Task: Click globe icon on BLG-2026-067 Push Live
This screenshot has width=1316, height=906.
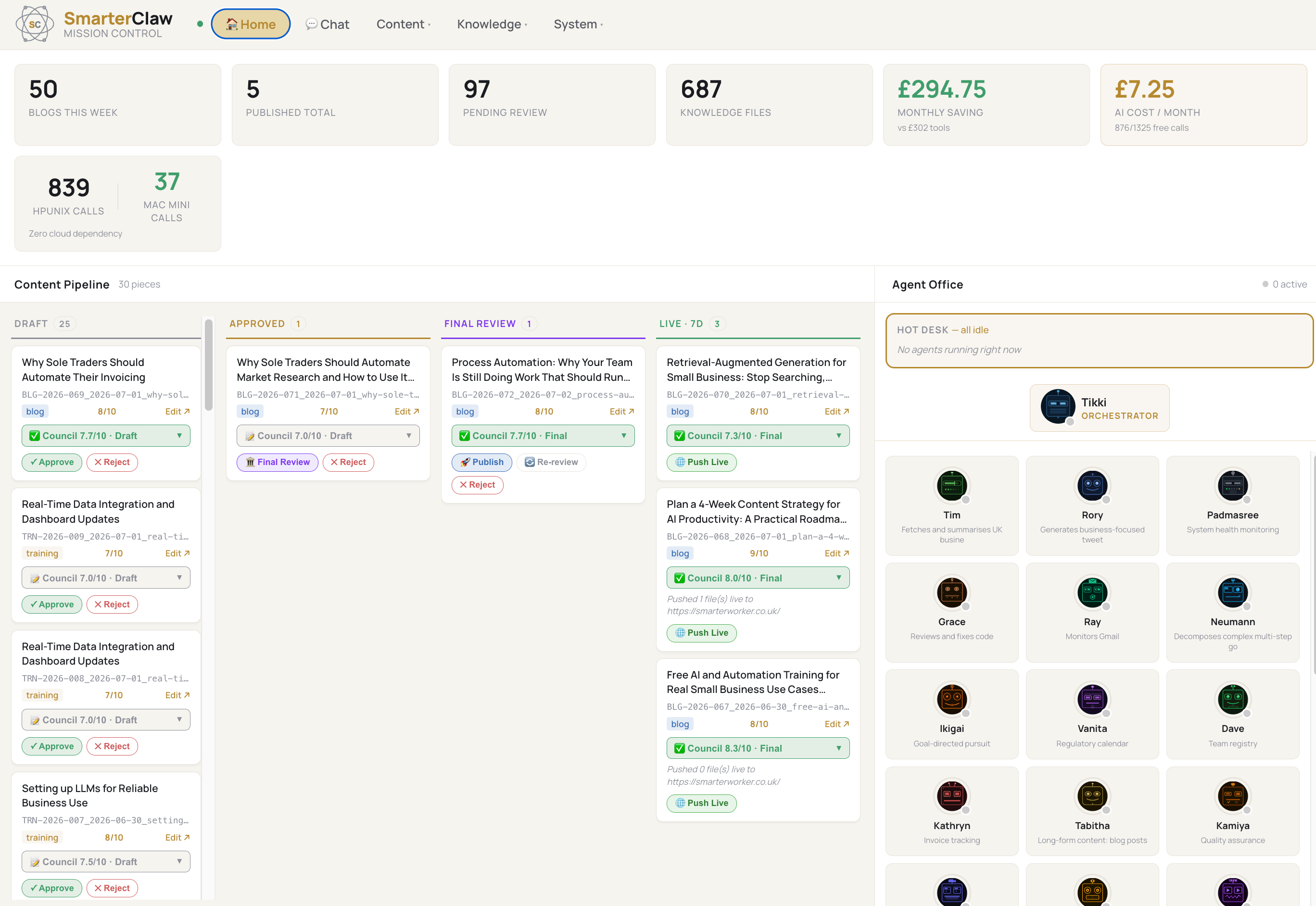Action: click(680, 803)
